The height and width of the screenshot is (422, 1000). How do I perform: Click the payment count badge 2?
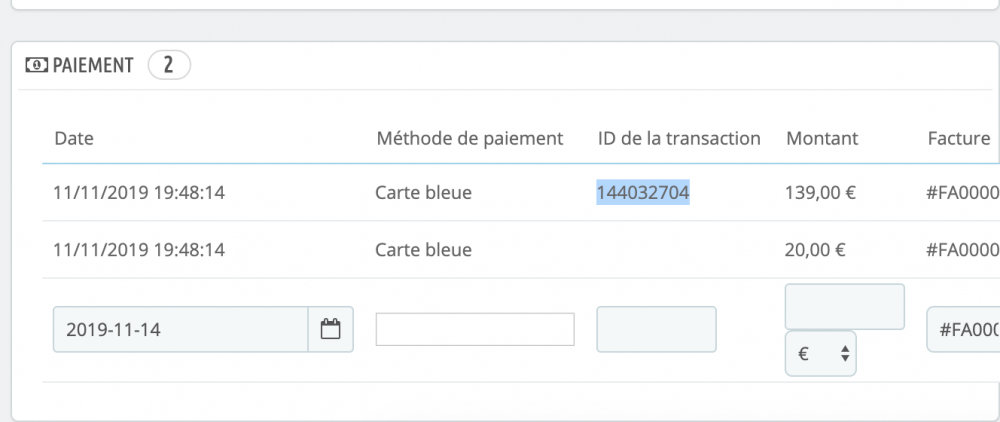pos(169,66)
